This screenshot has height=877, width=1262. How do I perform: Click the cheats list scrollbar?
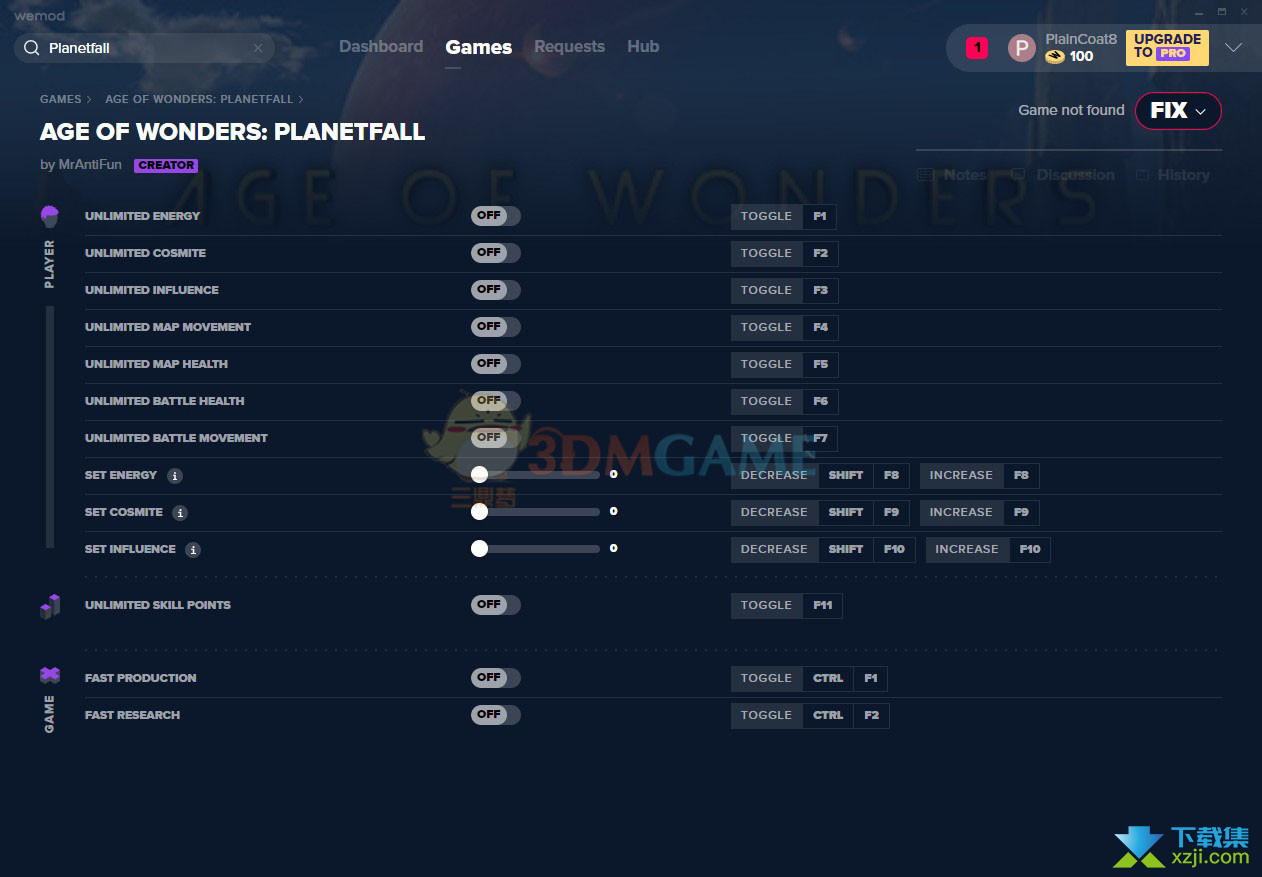[x=50, y=427]
